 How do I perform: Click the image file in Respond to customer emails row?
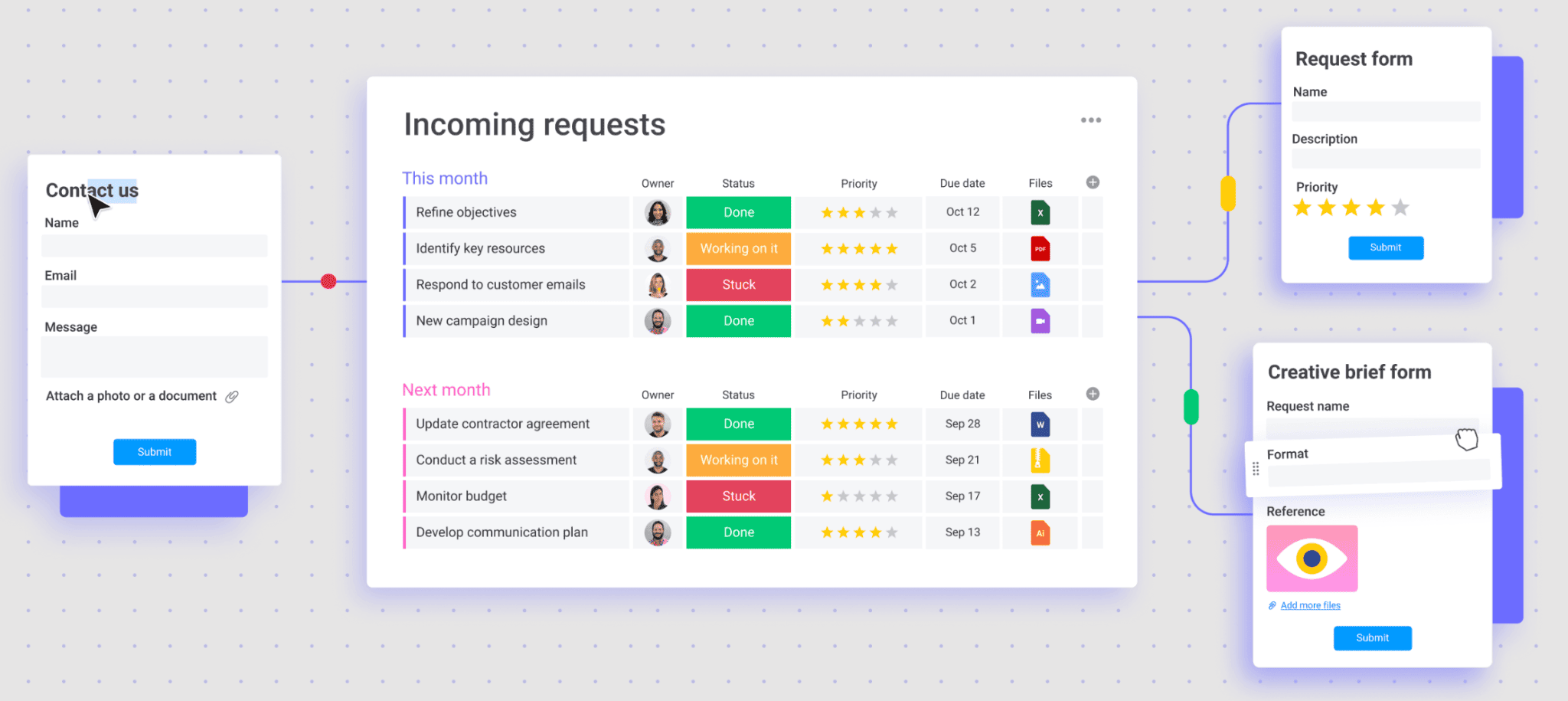[x=1040, y=284]
